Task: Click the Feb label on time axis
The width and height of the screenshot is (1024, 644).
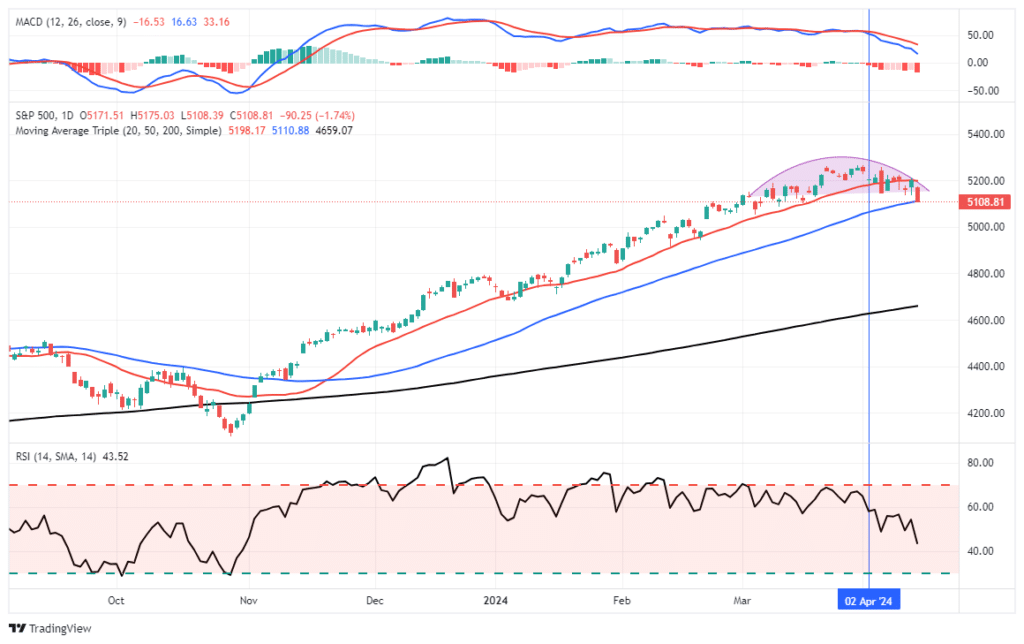Action: pyautogui.click(x=622, y=600)
